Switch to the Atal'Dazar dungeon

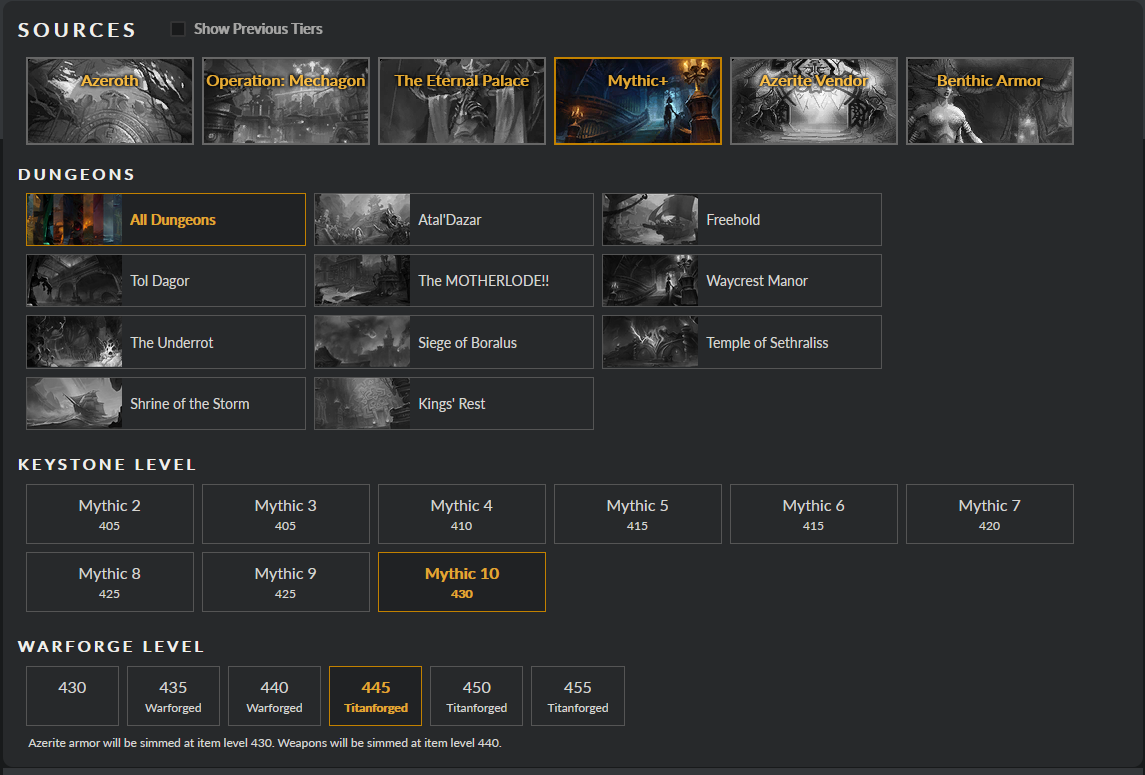[453, 219]
